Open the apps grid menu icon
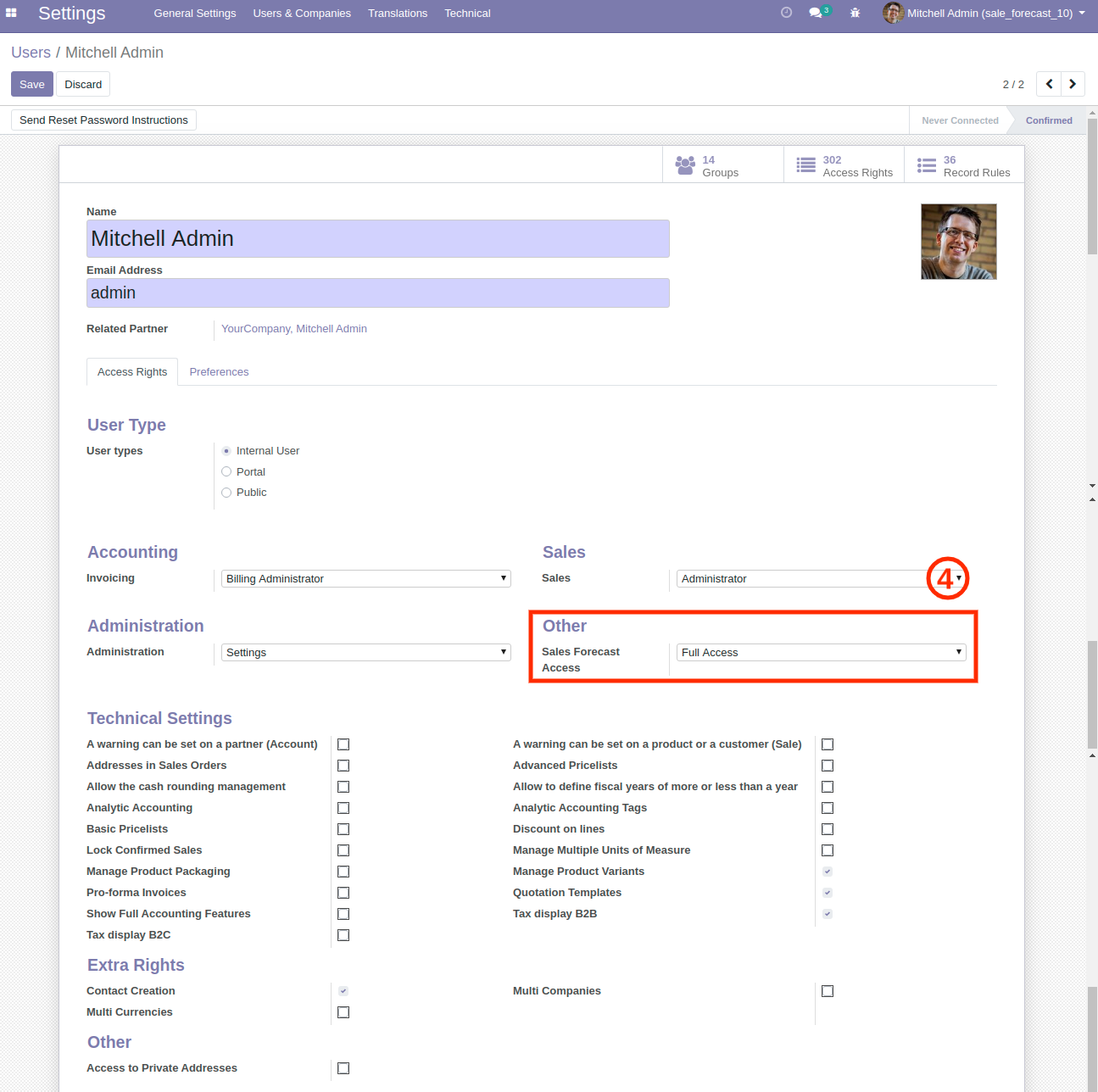The width and height of the screenshot is (1098, 1092). coord(11,13)
